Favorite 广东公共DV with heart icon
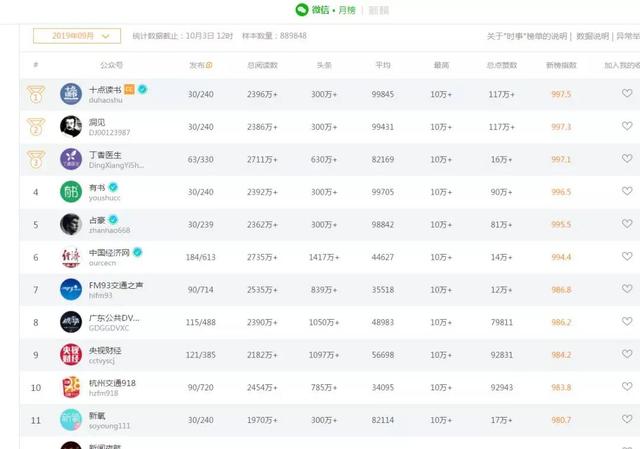This screenshot has width=640, height=449. pos(627,321)
